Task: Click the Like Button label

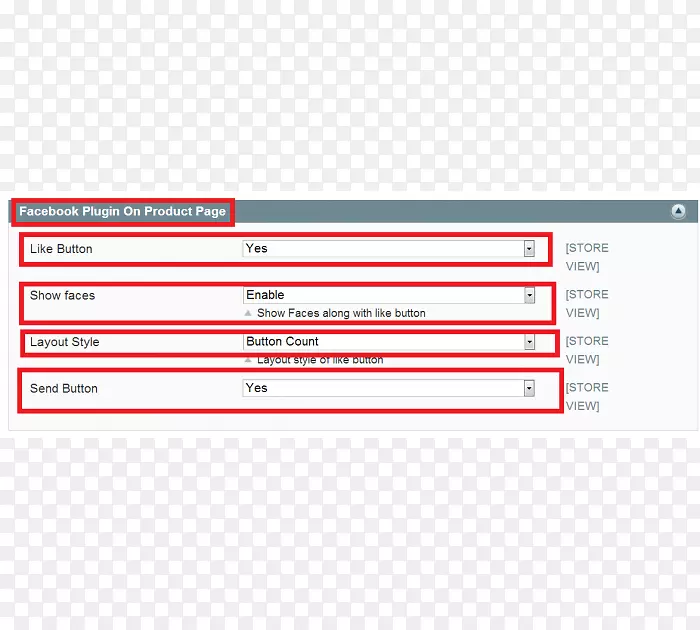Action: [61, 249]
